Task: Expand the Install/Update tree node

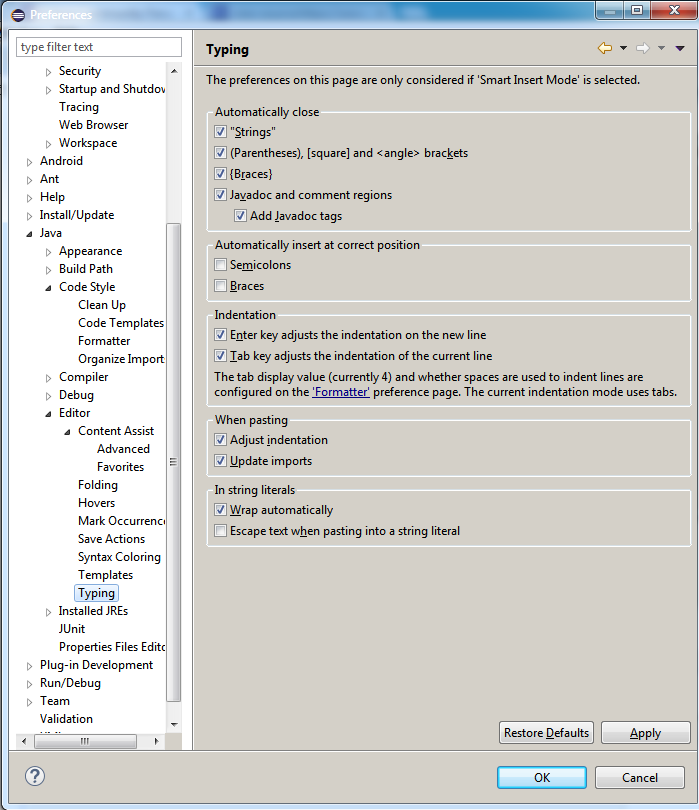Action: [x=29, y=216]
